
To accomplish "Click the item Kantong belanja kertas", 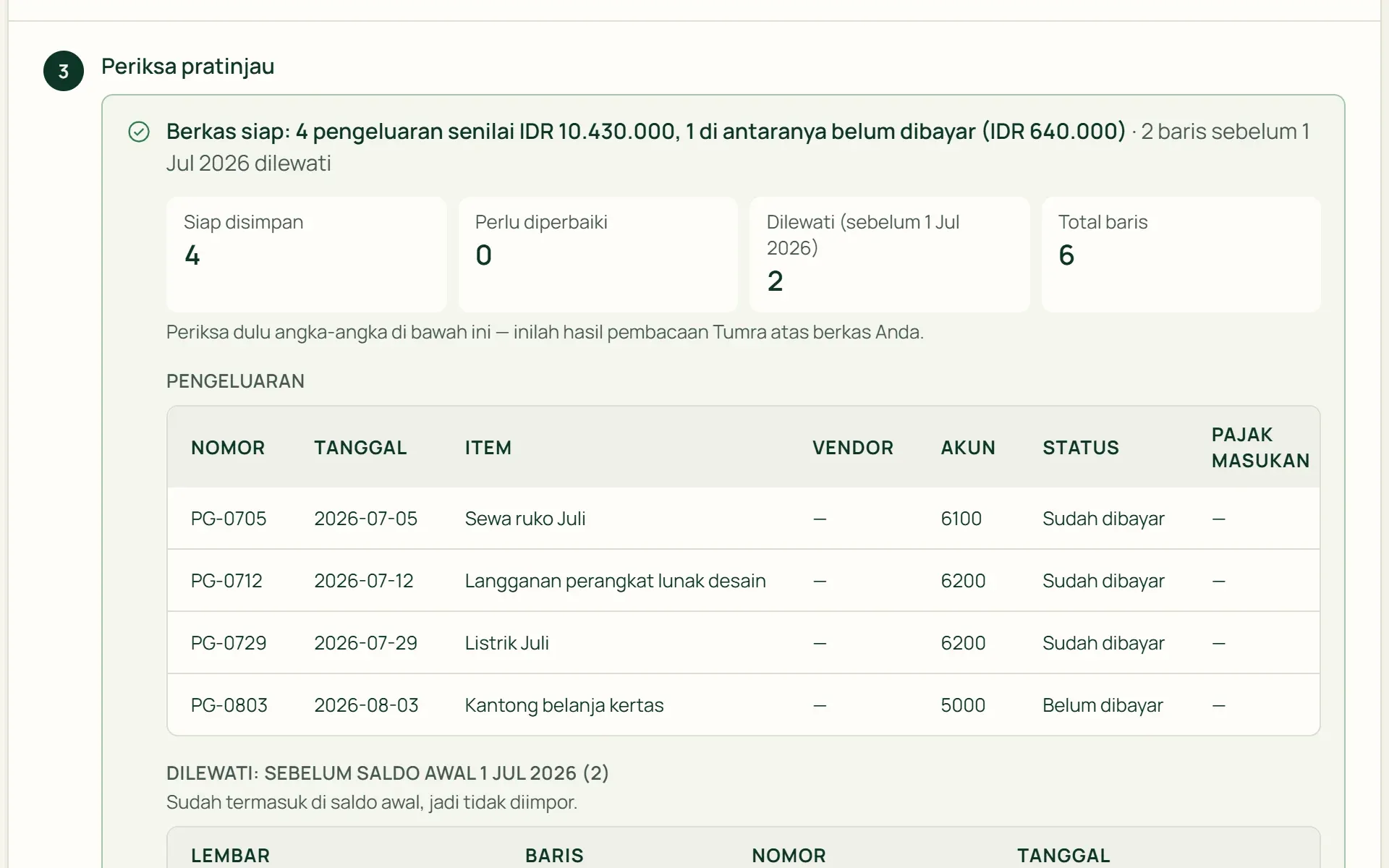I will 564,705.
